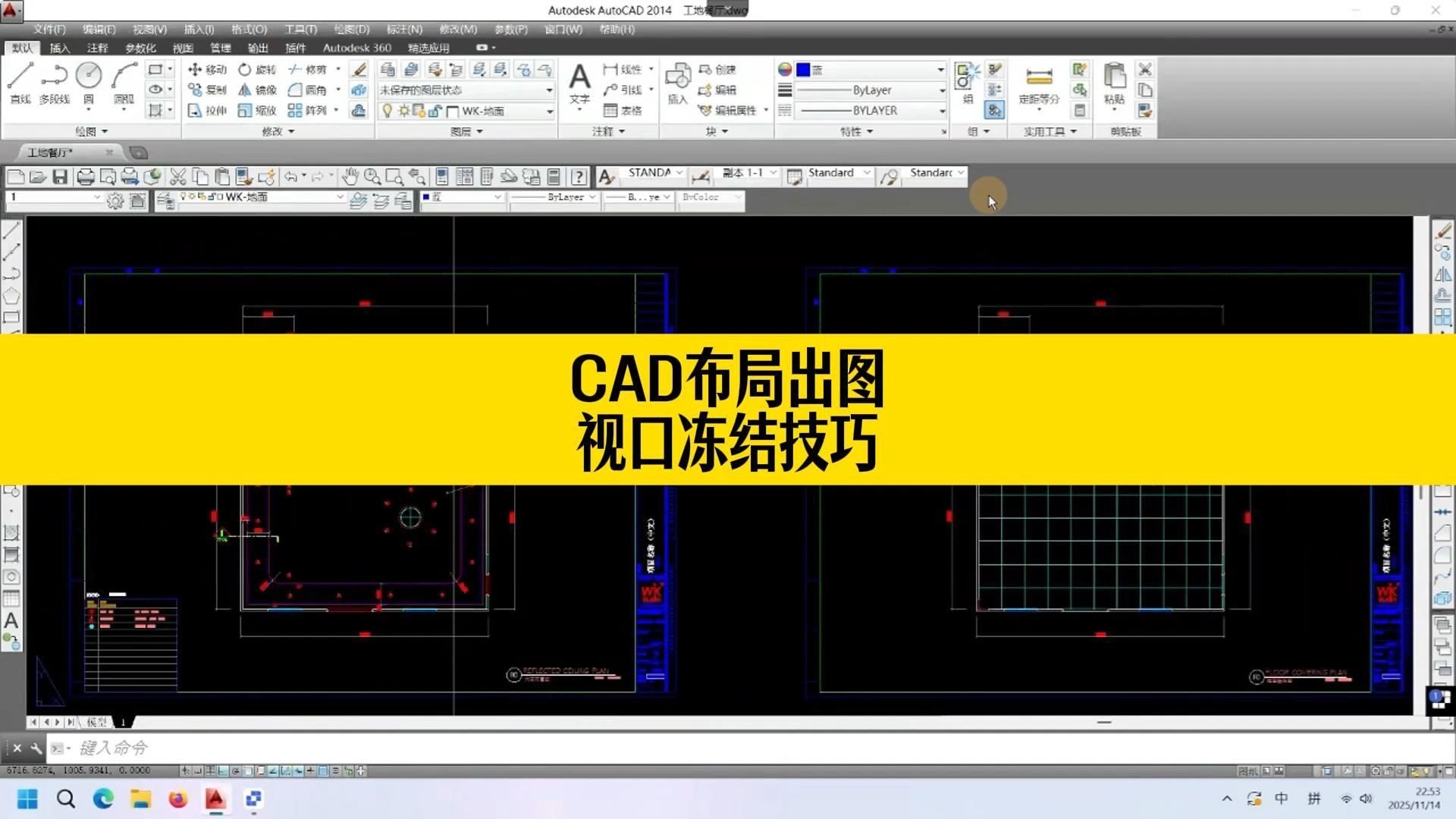Open the 工具(T) menu
Viewport: 1456px width, 819px height.
coord(300,30)
